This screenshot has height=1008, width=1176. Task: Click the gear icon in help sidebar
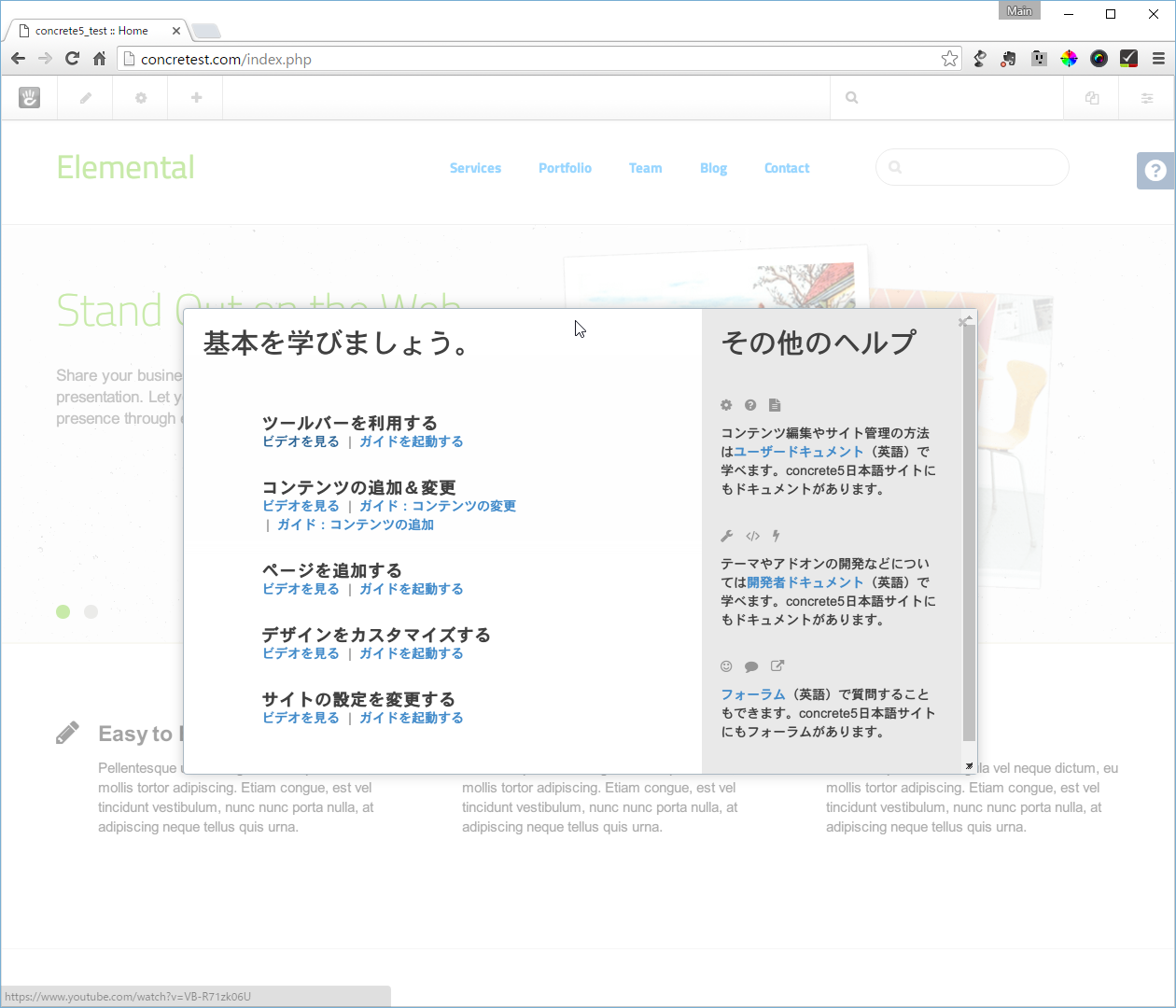pyautogui.click(x=726, y=405)
